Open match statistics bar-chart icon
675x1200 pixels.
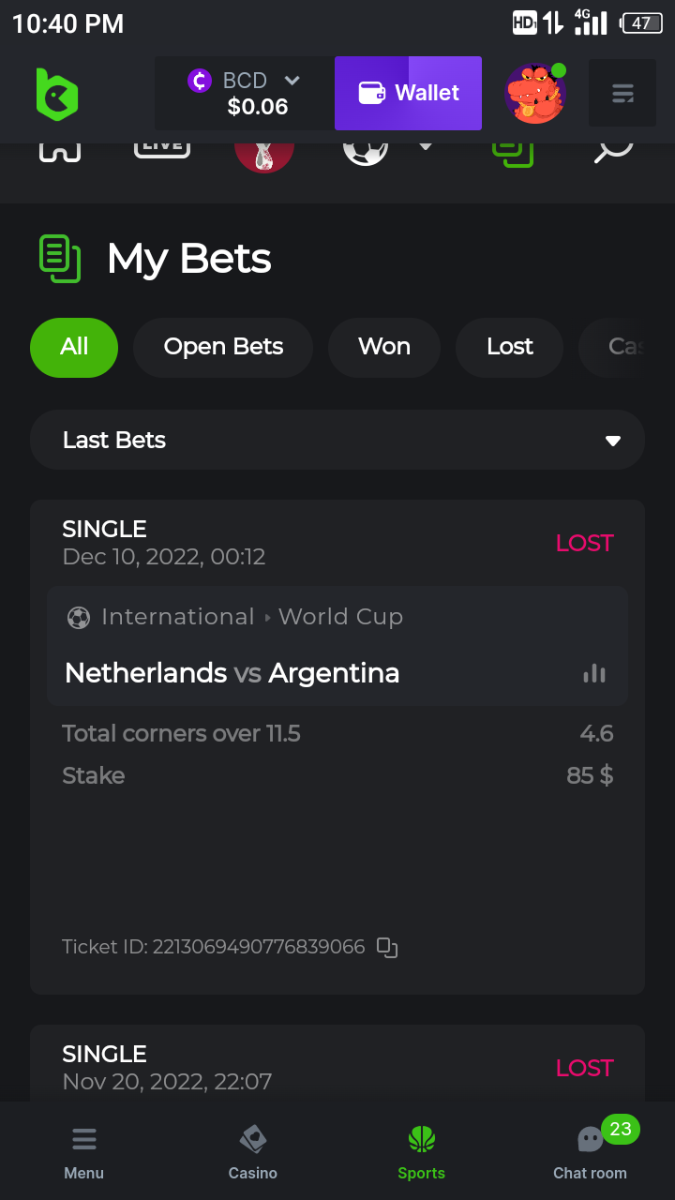[594, 674]
